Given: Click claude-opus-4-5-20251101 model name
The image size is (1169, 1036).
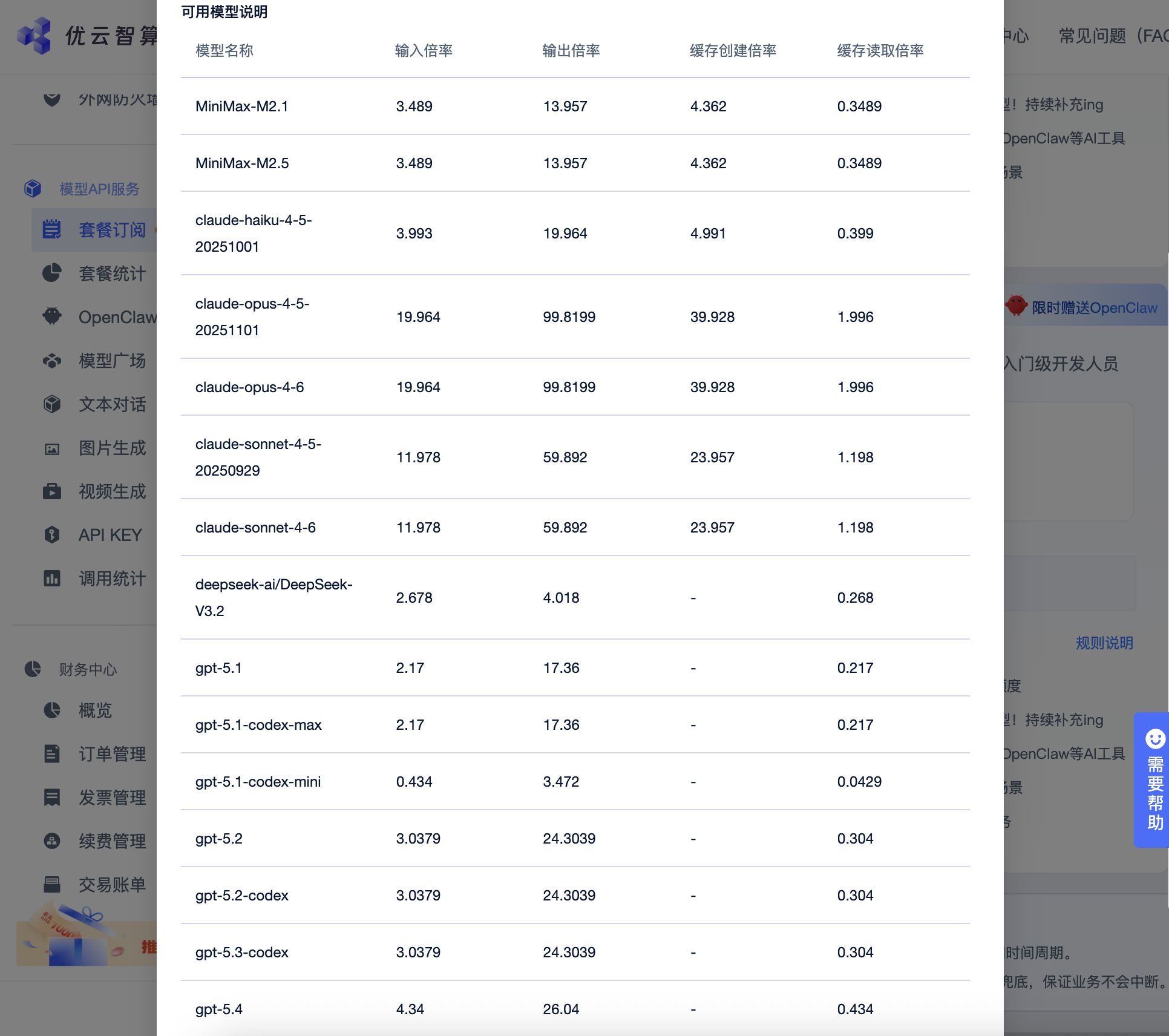Looking at the screenshot, I should pyautogui.click(x=252, y=317).
